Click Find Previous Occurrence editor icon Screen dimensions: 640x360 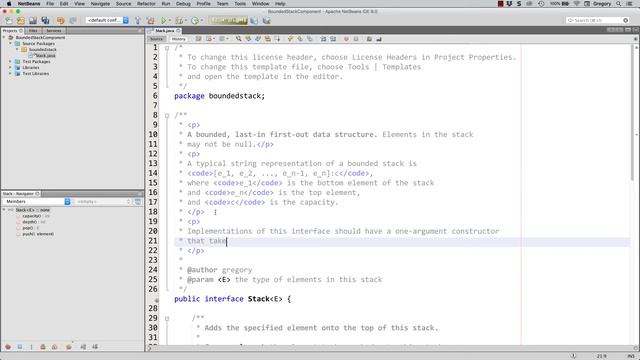click(248, 39)
